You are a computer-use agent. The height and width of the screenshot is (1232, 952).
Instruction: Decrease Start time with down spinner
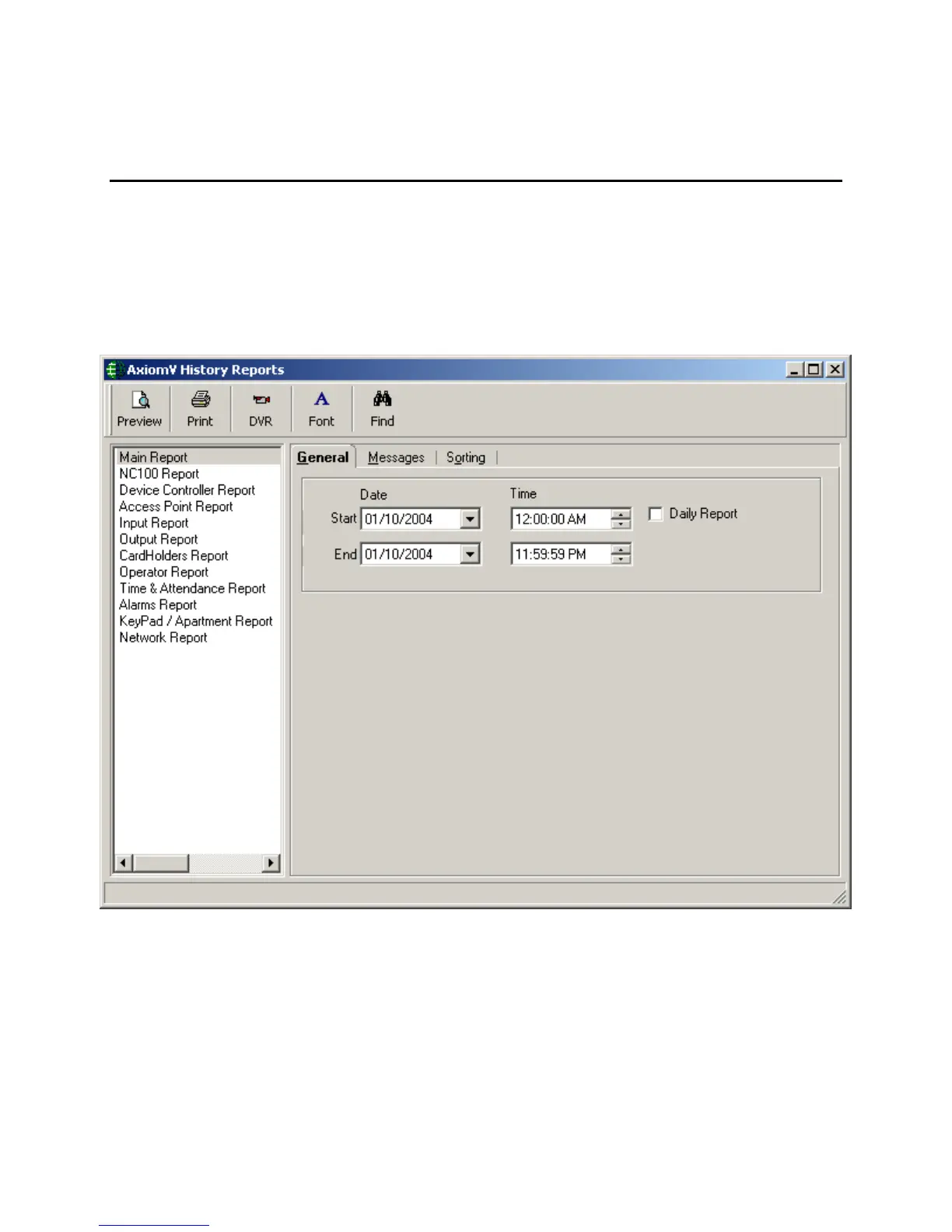(x=621, y=524)
